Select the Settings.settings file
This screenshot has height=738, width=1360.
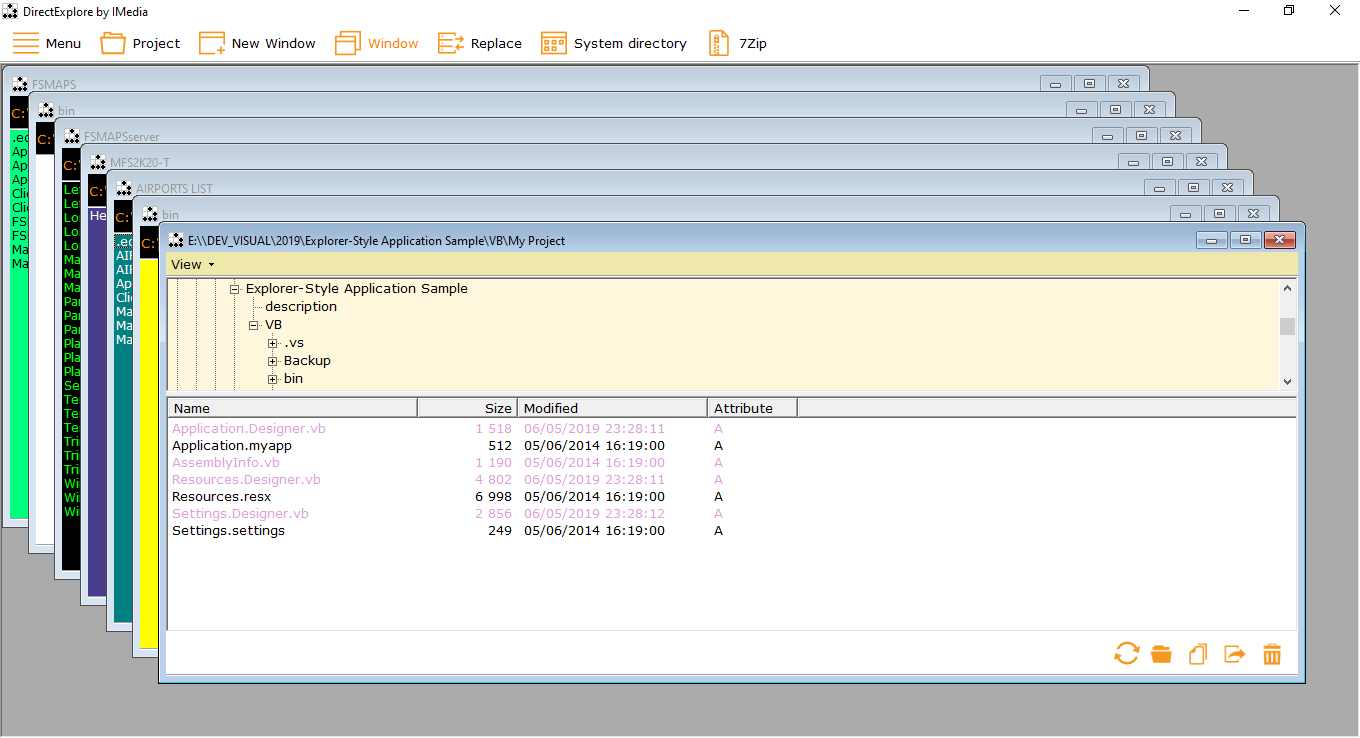click(x=228, y=530)
